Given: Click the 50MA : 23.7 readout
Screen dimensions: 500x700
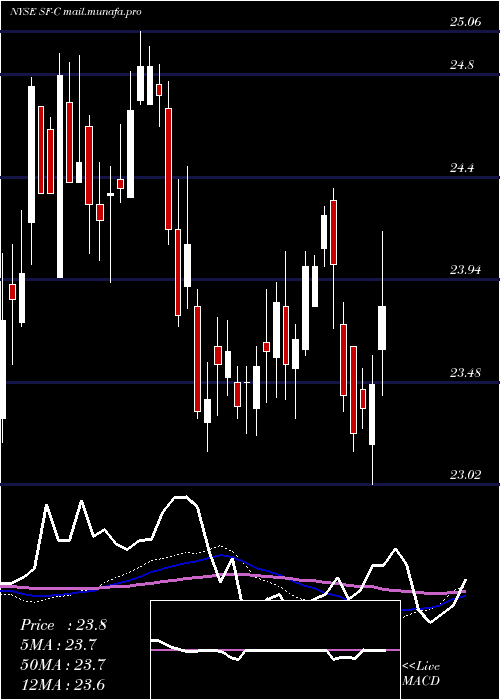Looking at the screenshot, I should coord(63,665).
